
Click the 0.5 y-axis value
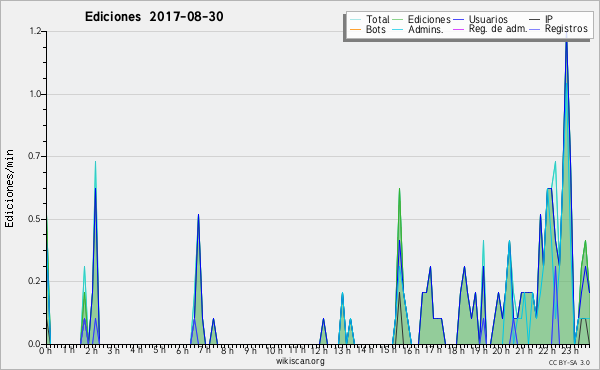click(35, 219)
